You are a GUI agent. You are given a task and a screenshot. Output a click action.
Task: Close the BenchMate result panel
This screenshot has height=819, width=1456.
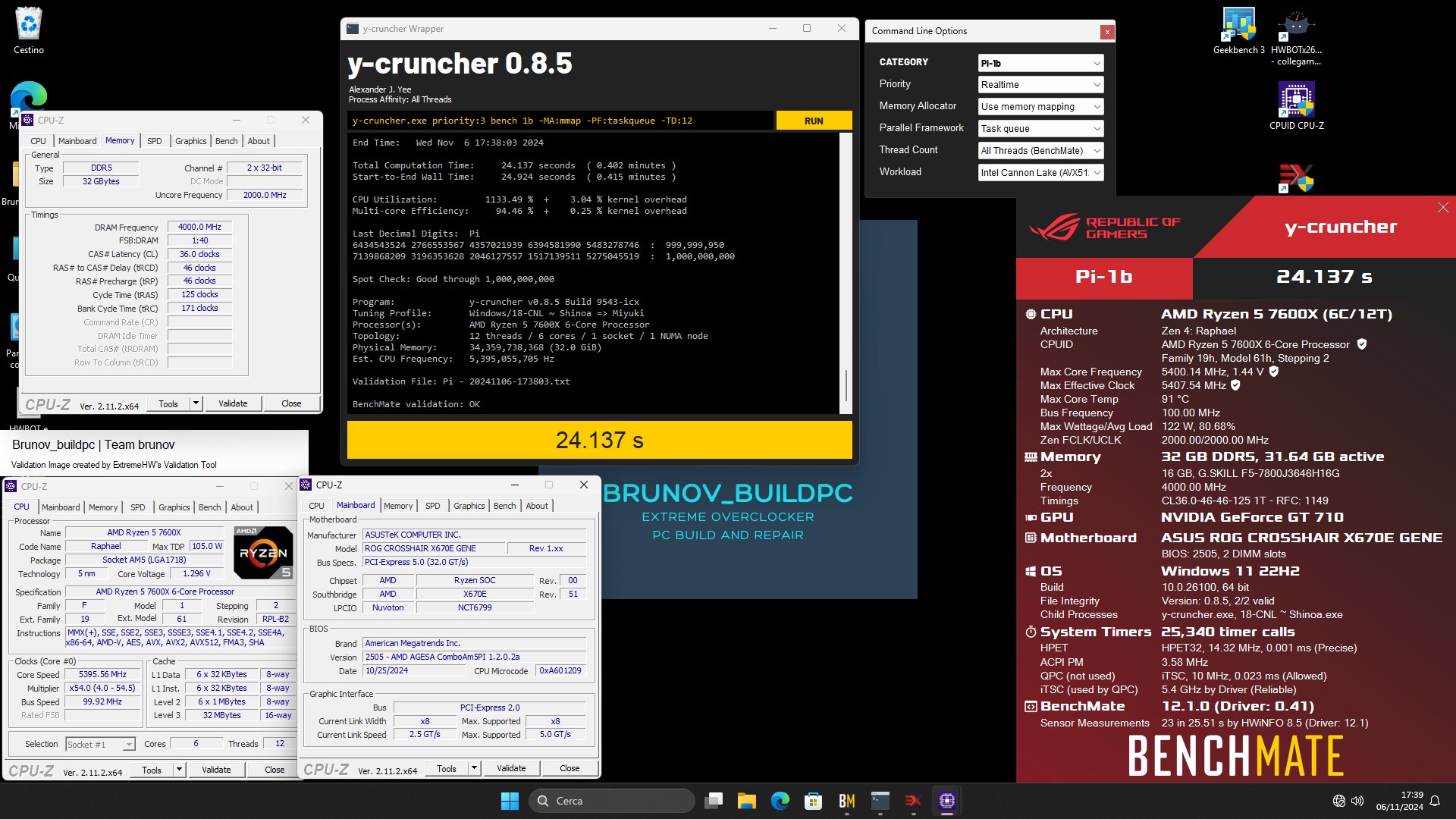click(1443, 208)
